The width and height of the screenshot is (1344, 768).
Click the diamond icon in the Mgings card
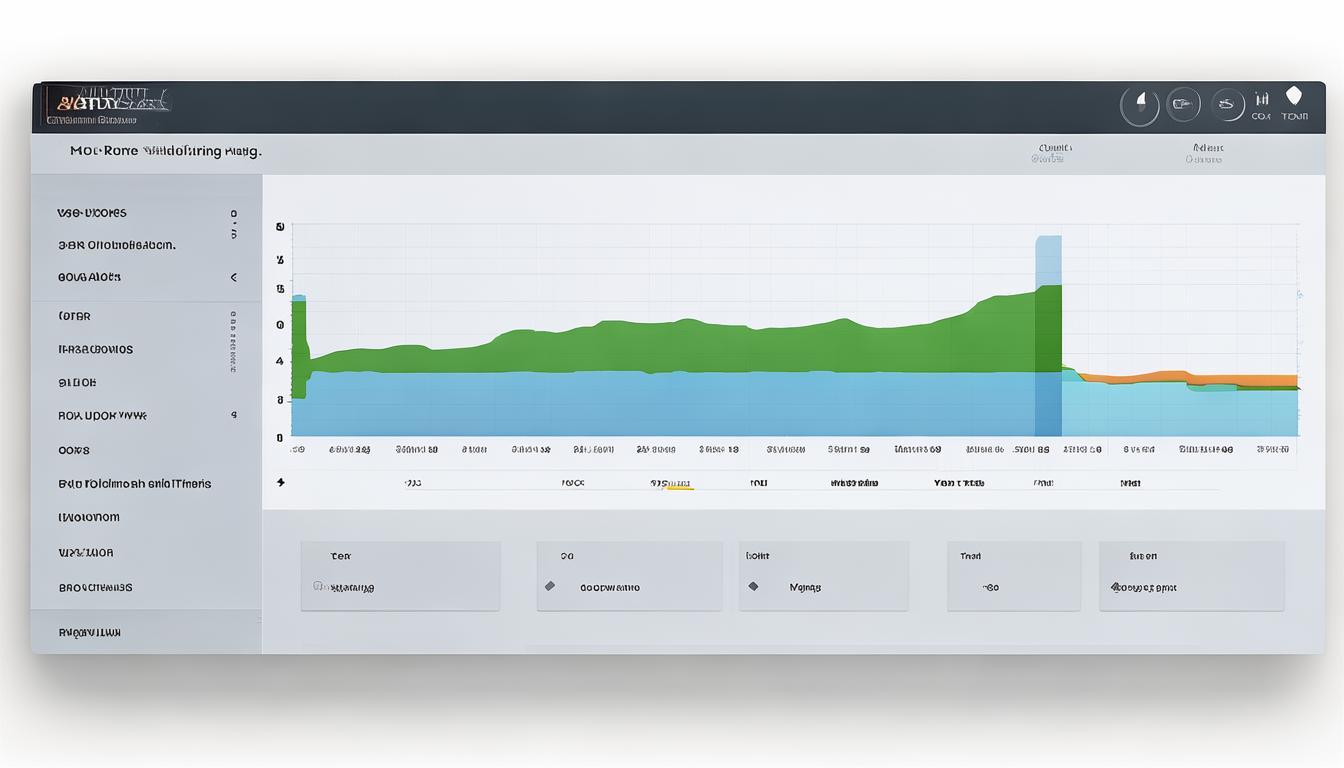click(x=753, y=586)
